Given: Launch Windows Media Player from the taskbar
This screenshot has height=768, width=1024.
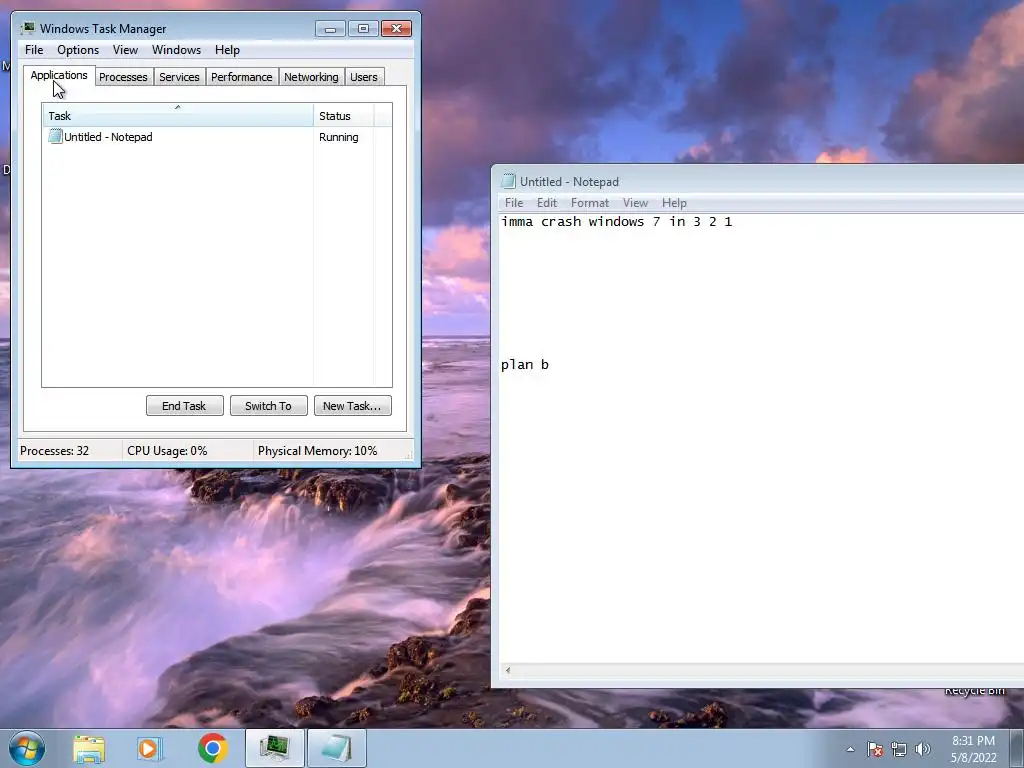Looking at the screenshot, I should pyautogui.click(x=150, y=748).
